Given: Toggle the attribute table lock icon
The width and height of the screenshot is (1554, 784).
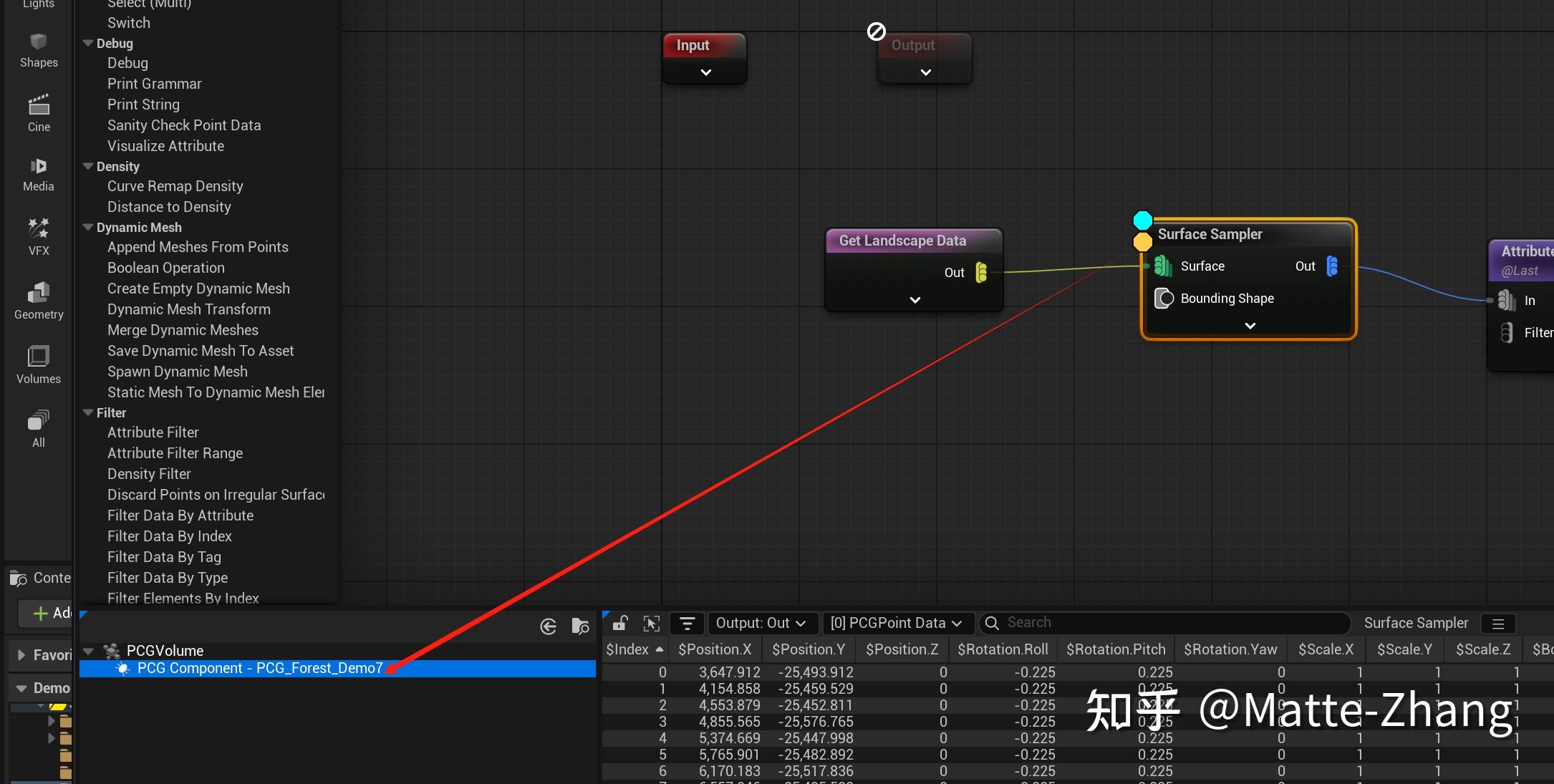Looking at the screenshot, I should [x=620, y=623].
